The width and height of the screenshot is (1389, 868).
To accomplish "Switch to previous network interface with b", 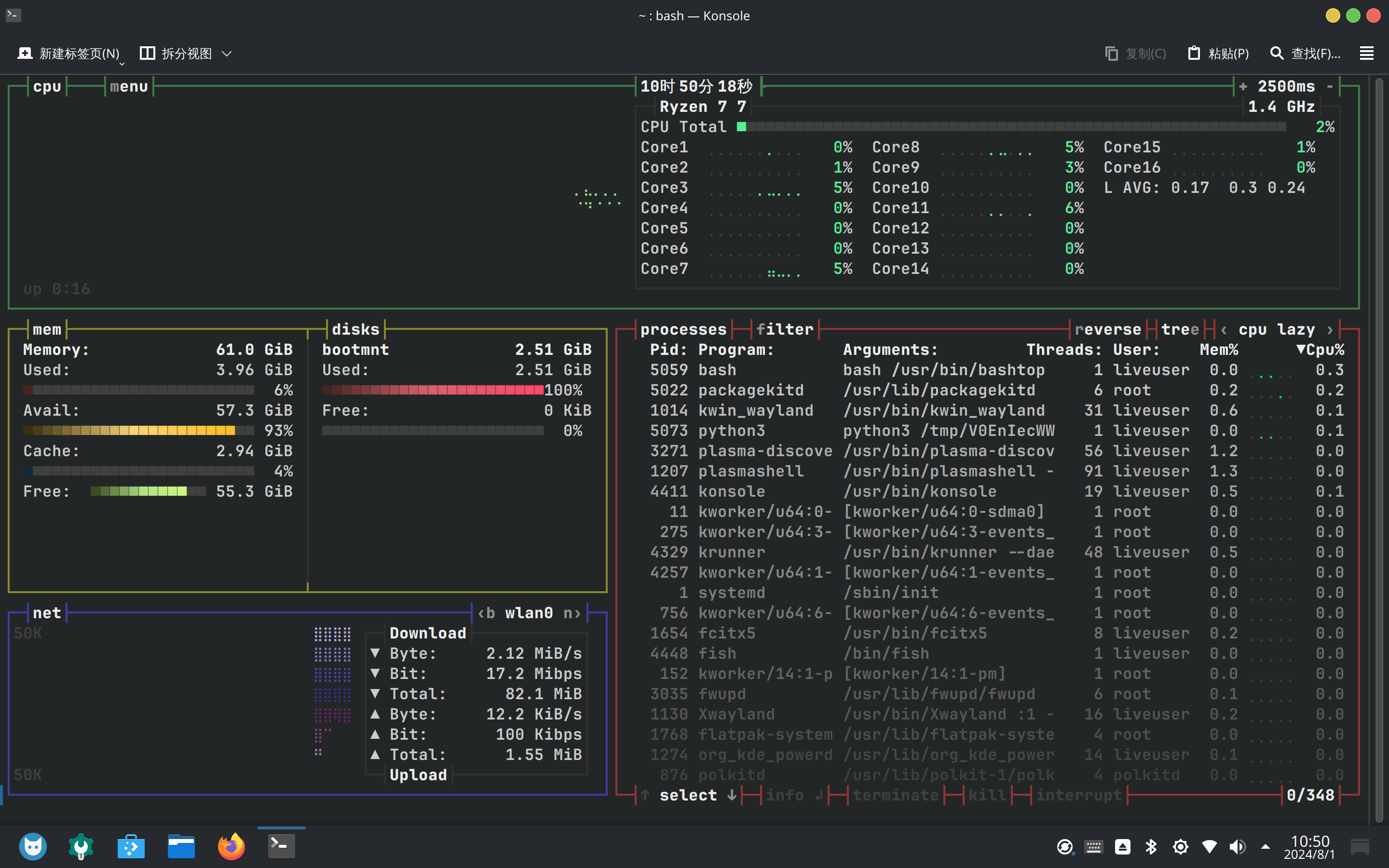I will (x=487, y=613).
